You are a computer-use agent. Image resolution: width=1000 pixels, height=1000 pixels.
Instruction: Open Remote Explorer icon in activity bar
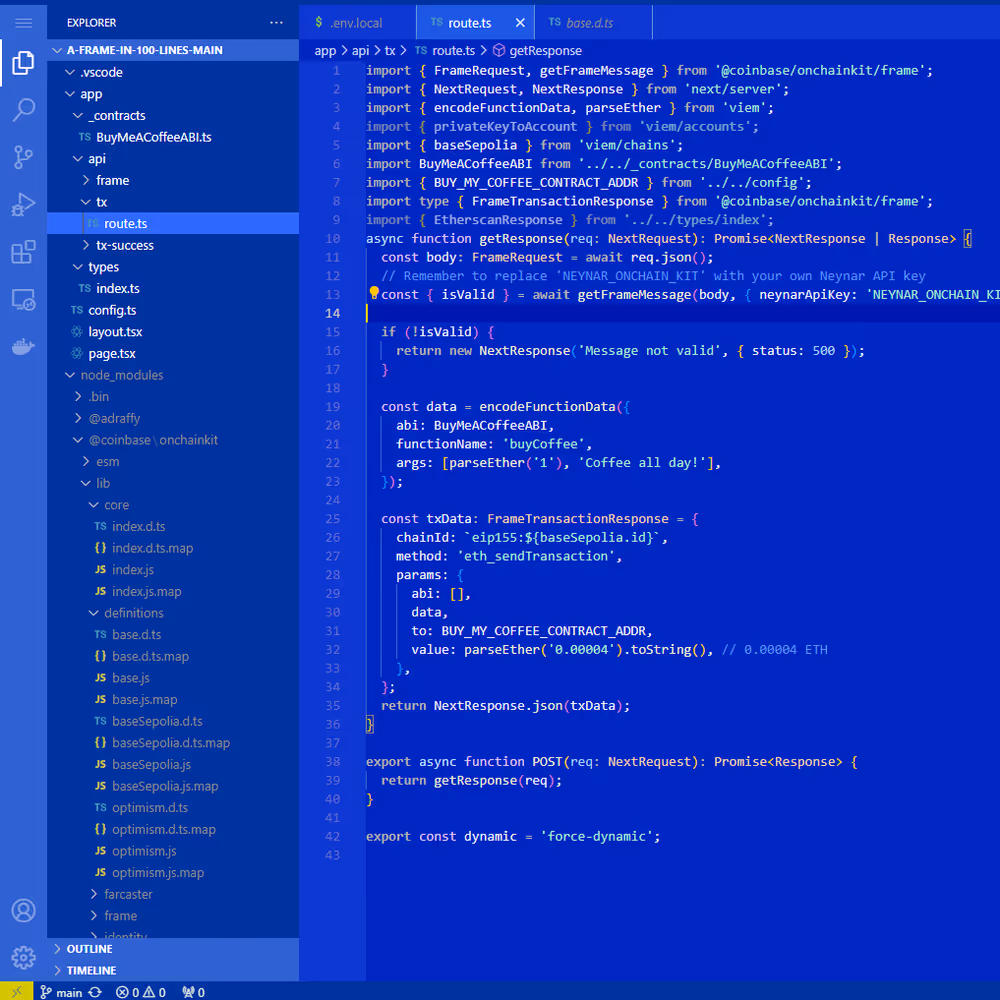click(x=23, y=299)
